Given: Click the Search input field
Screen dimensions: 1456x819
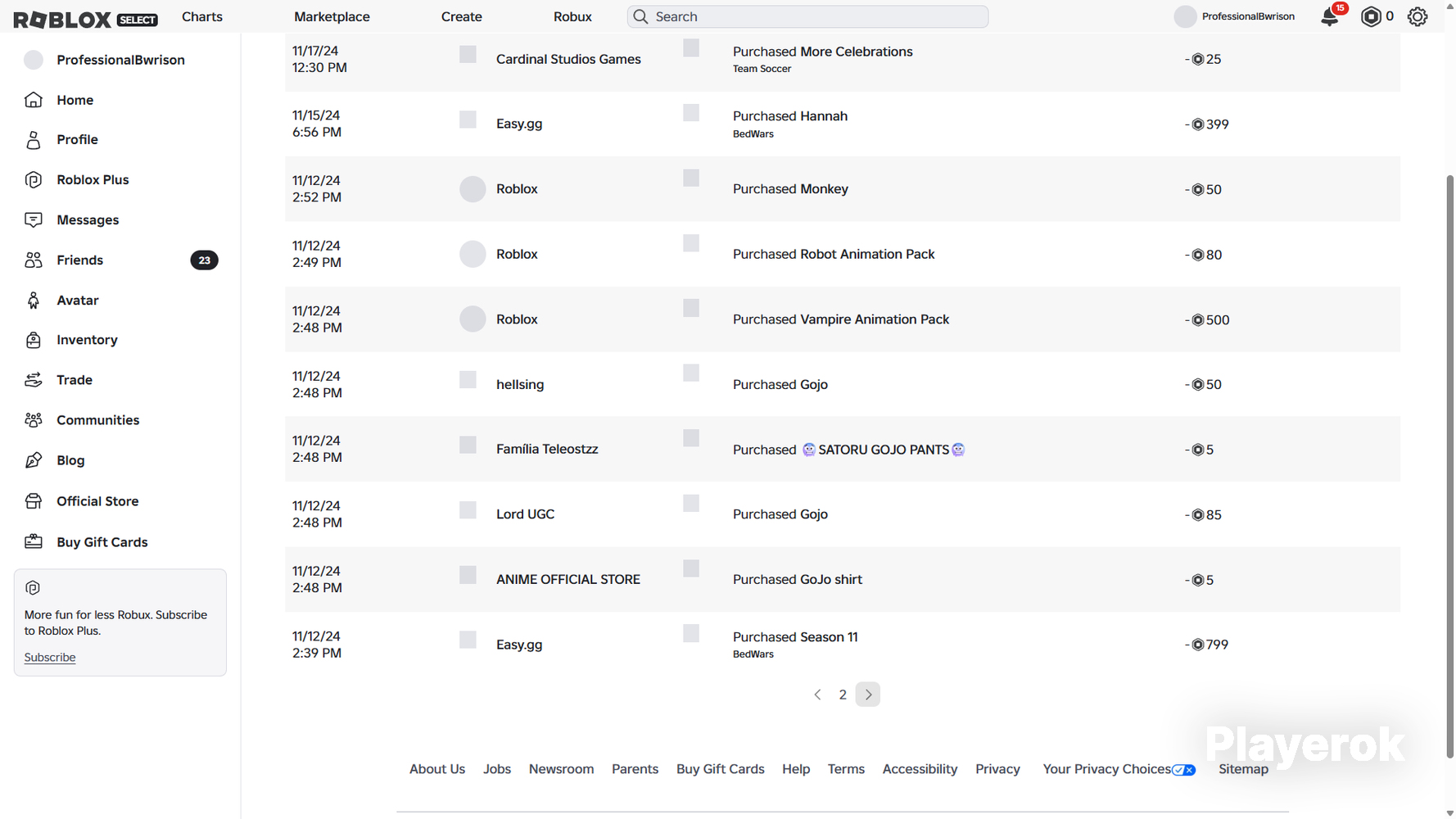Looking at the screenshot, I should 807,16.
